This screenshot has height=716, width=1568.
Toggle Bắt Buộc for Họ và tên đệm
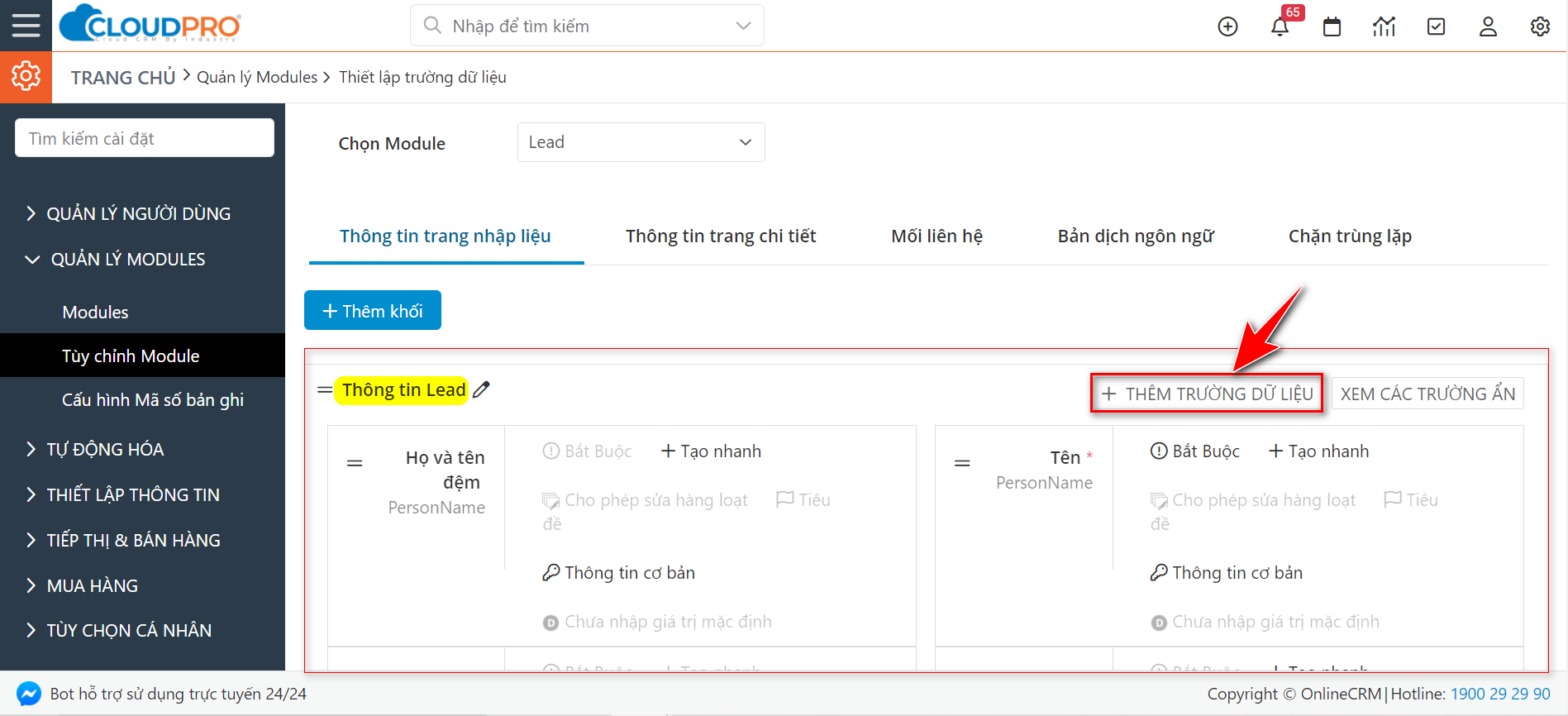pyautogui.click(x=587, y=451)
